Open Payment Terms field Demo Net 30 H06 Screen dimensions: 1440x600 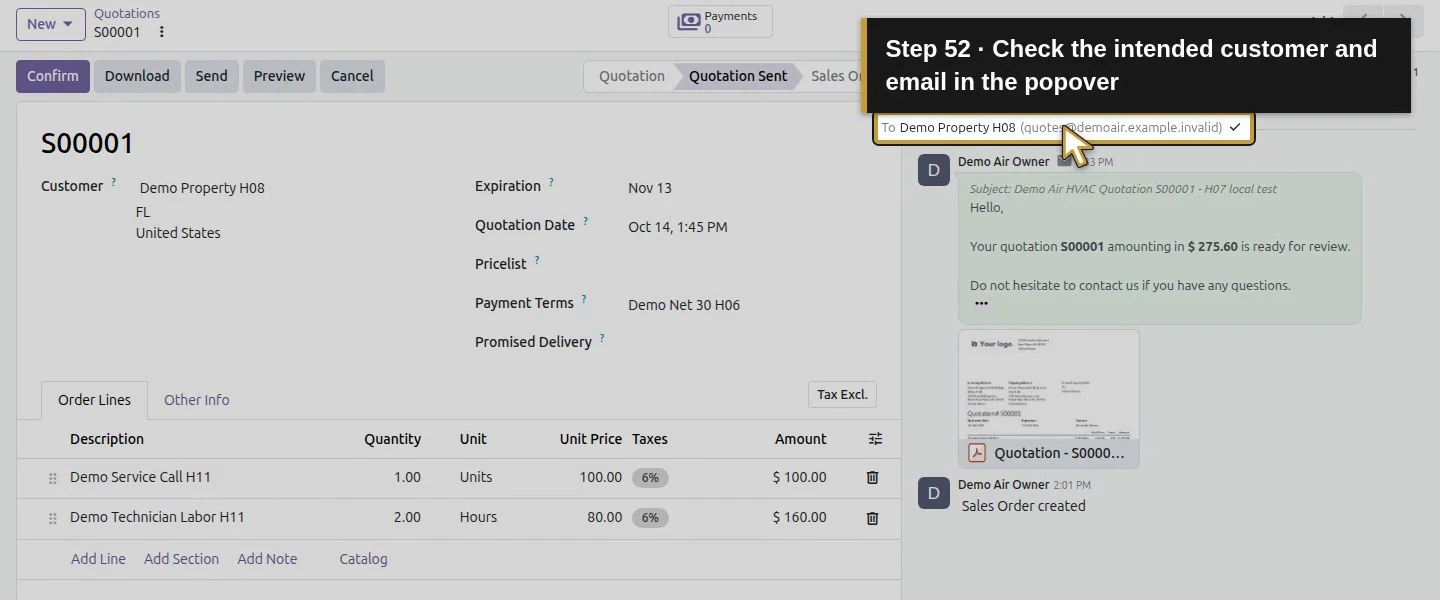684,305
